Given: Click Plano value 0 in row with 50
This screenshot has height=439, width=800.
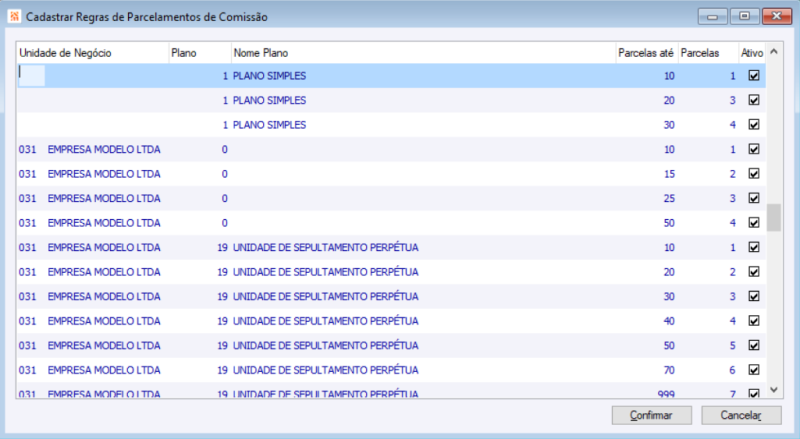Looking at the screenshot, I should pyautogui.click(x=224, y=223).
